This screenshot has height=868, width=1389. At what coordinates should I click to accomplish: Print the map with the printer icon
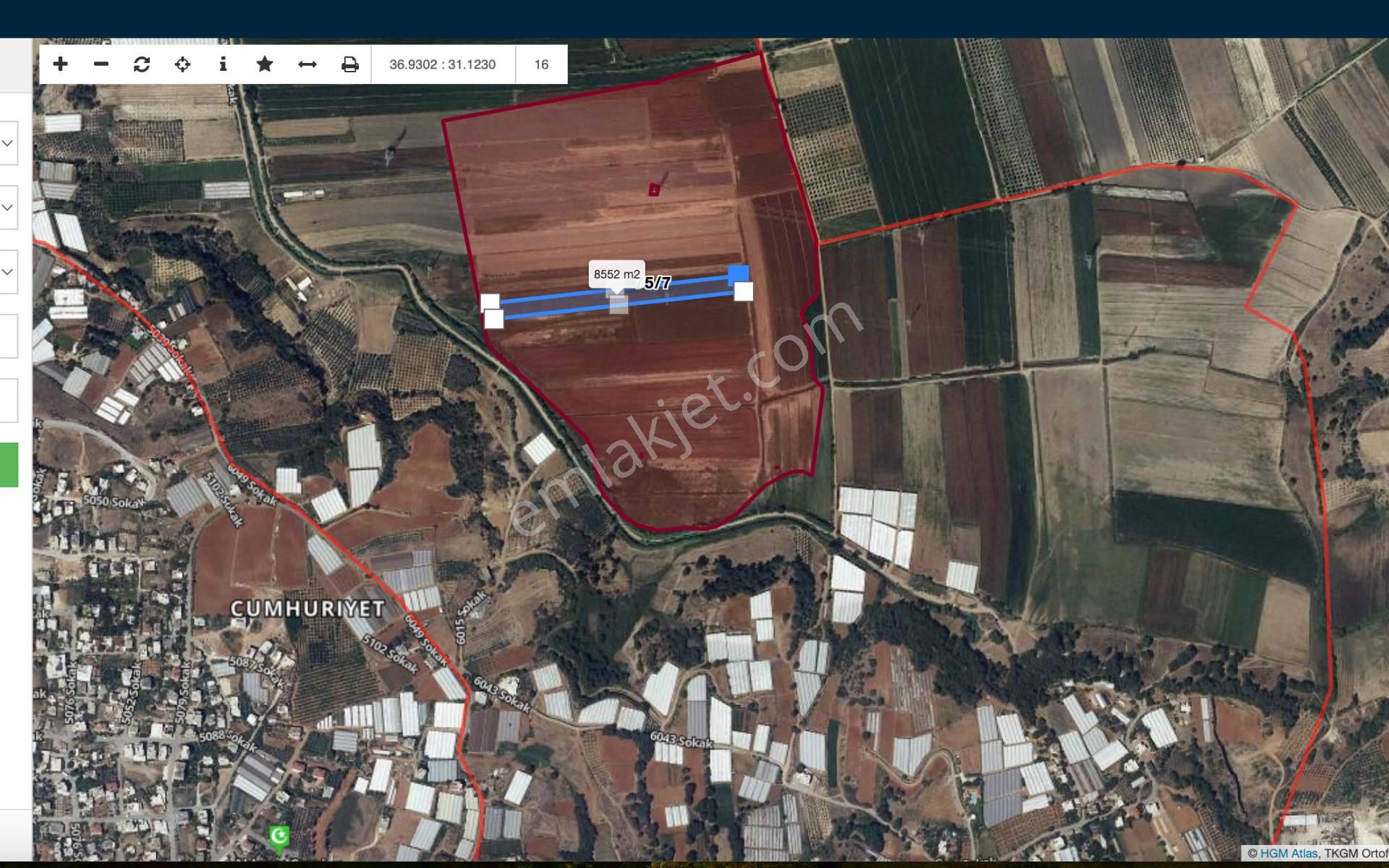[x=350, y=64]
